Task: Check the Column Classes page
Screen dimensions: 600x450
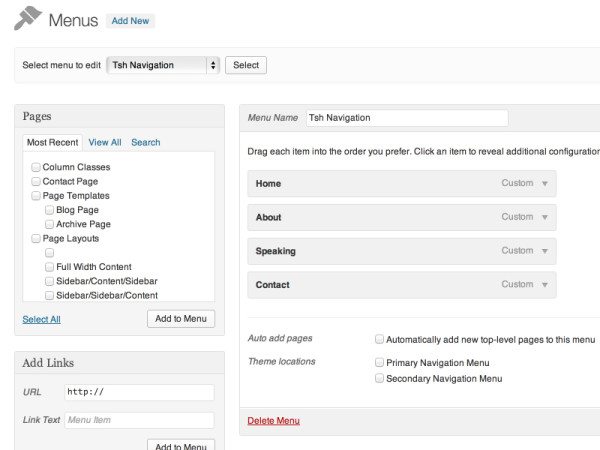Action: pyautogui.click(x=36, y=167)
